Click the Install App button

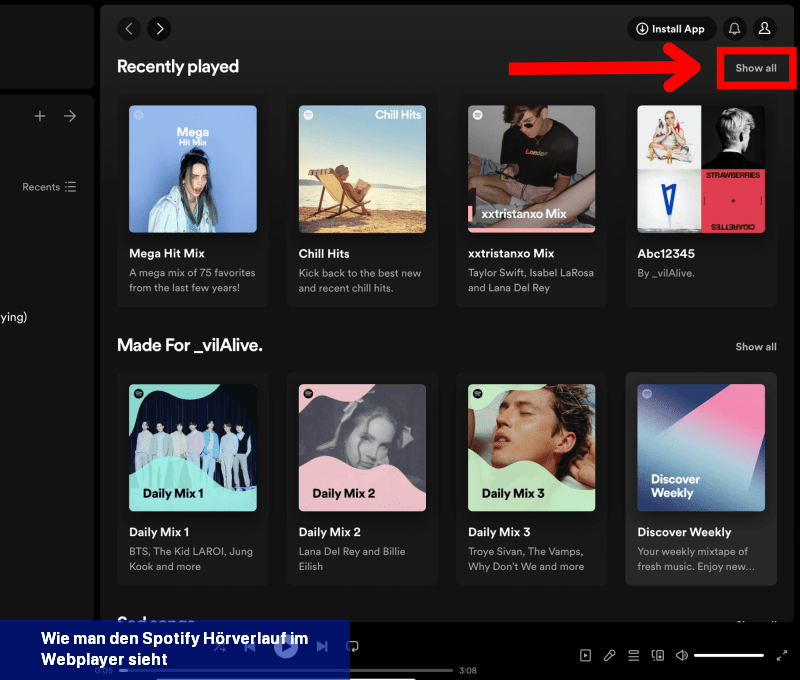(671, 29)
